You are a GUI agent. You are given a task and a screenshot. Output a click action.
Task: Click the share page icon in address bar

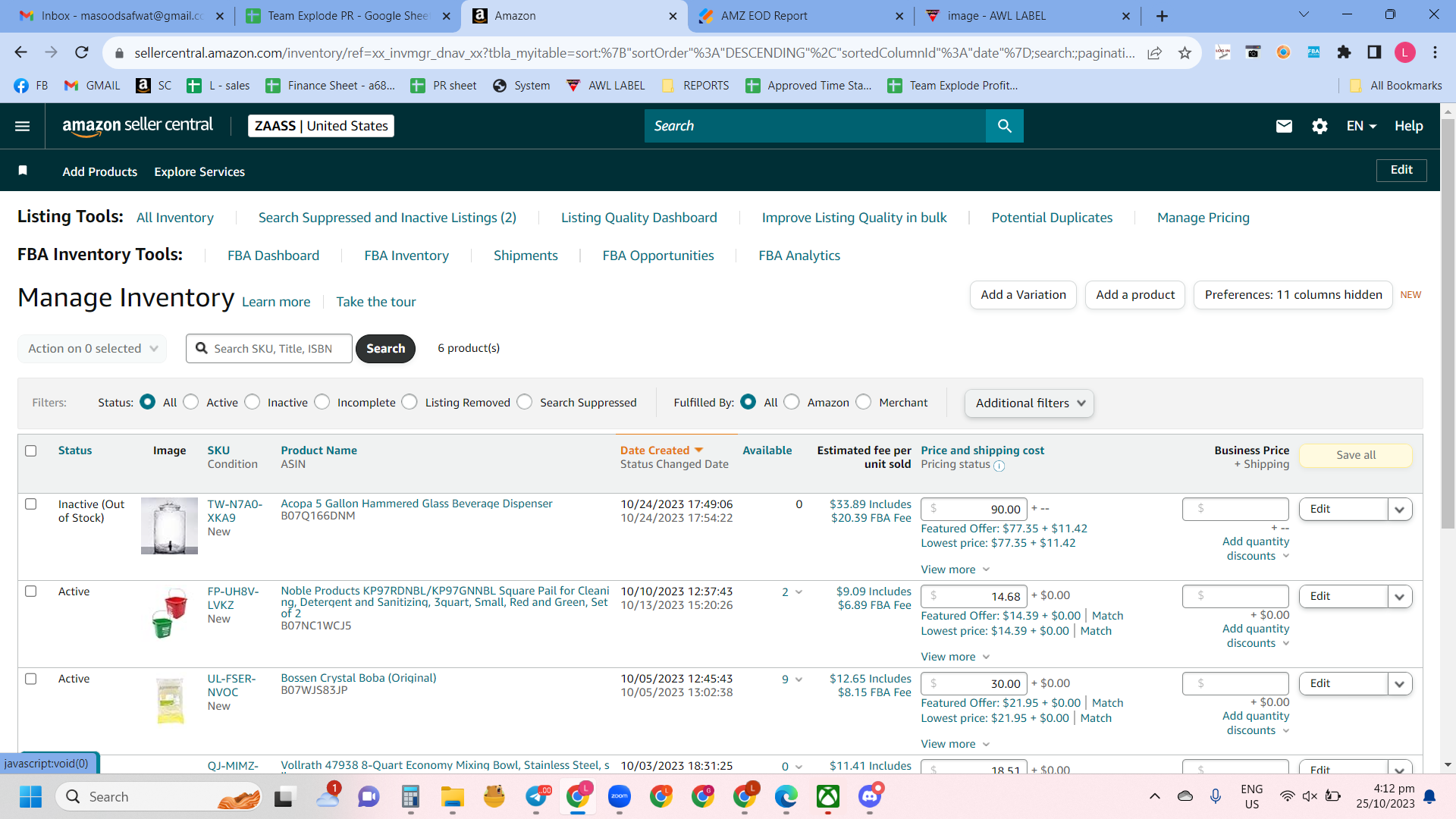click(x=1154, y=52)
